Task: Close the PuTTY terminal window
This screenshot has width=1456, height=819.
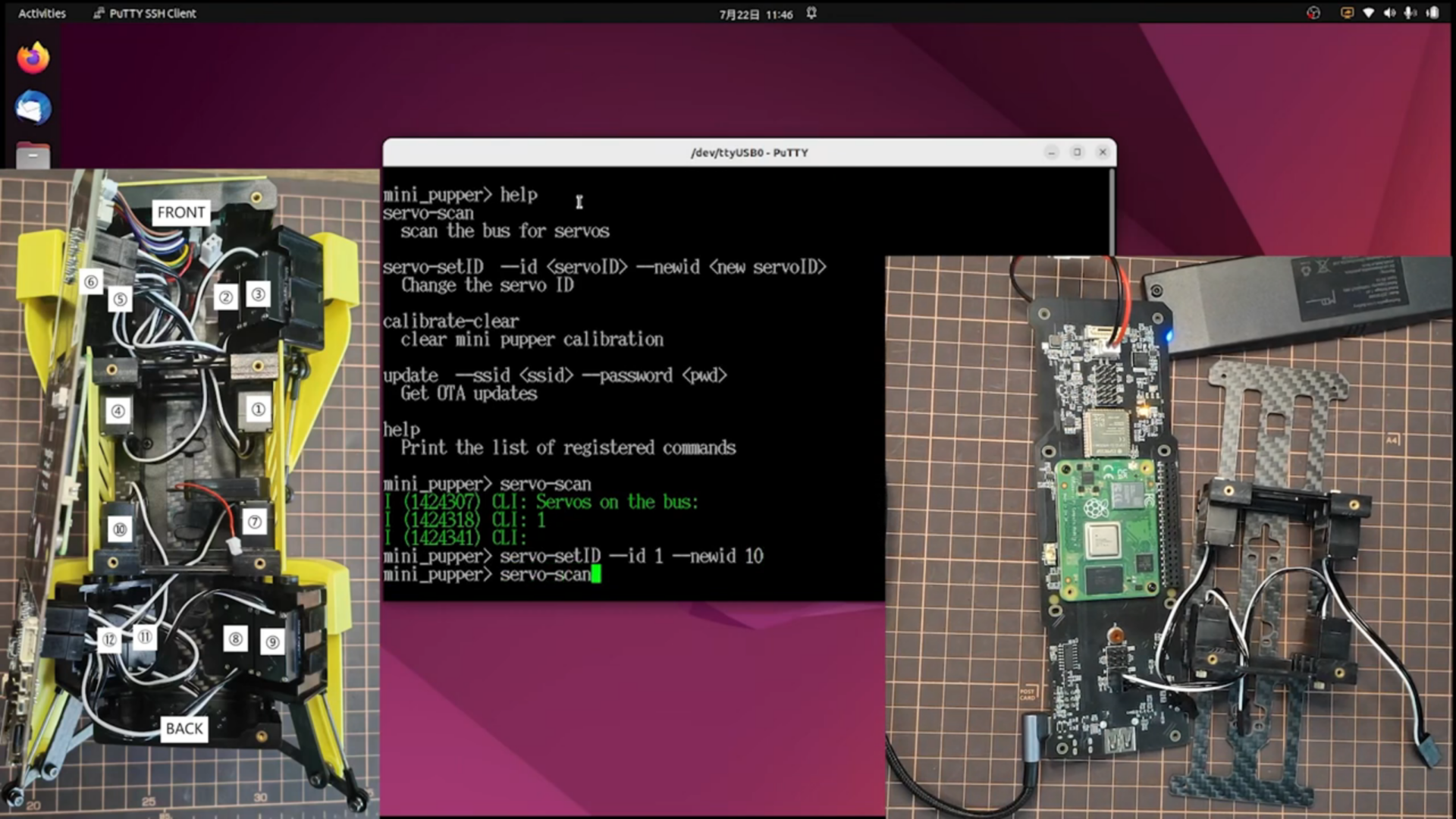Action: [1103, 152]
